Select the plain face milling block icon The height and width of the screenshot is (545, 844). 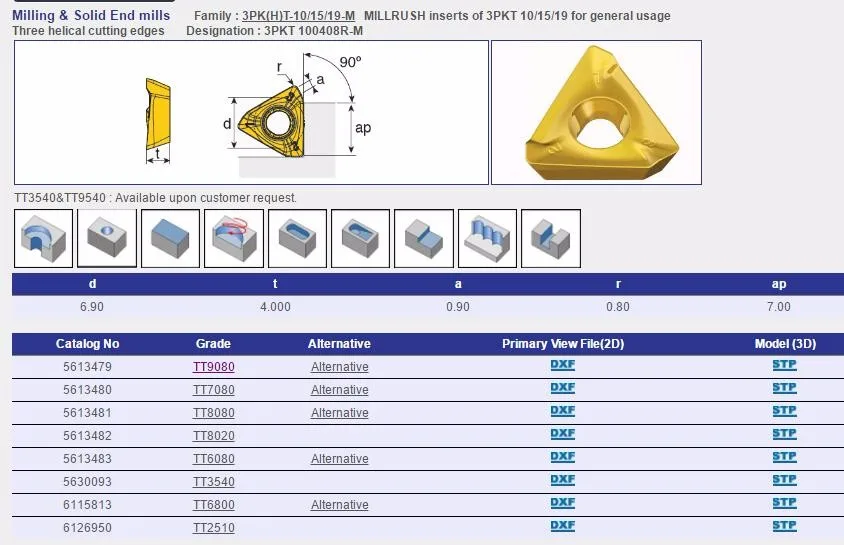click(170, 238)
